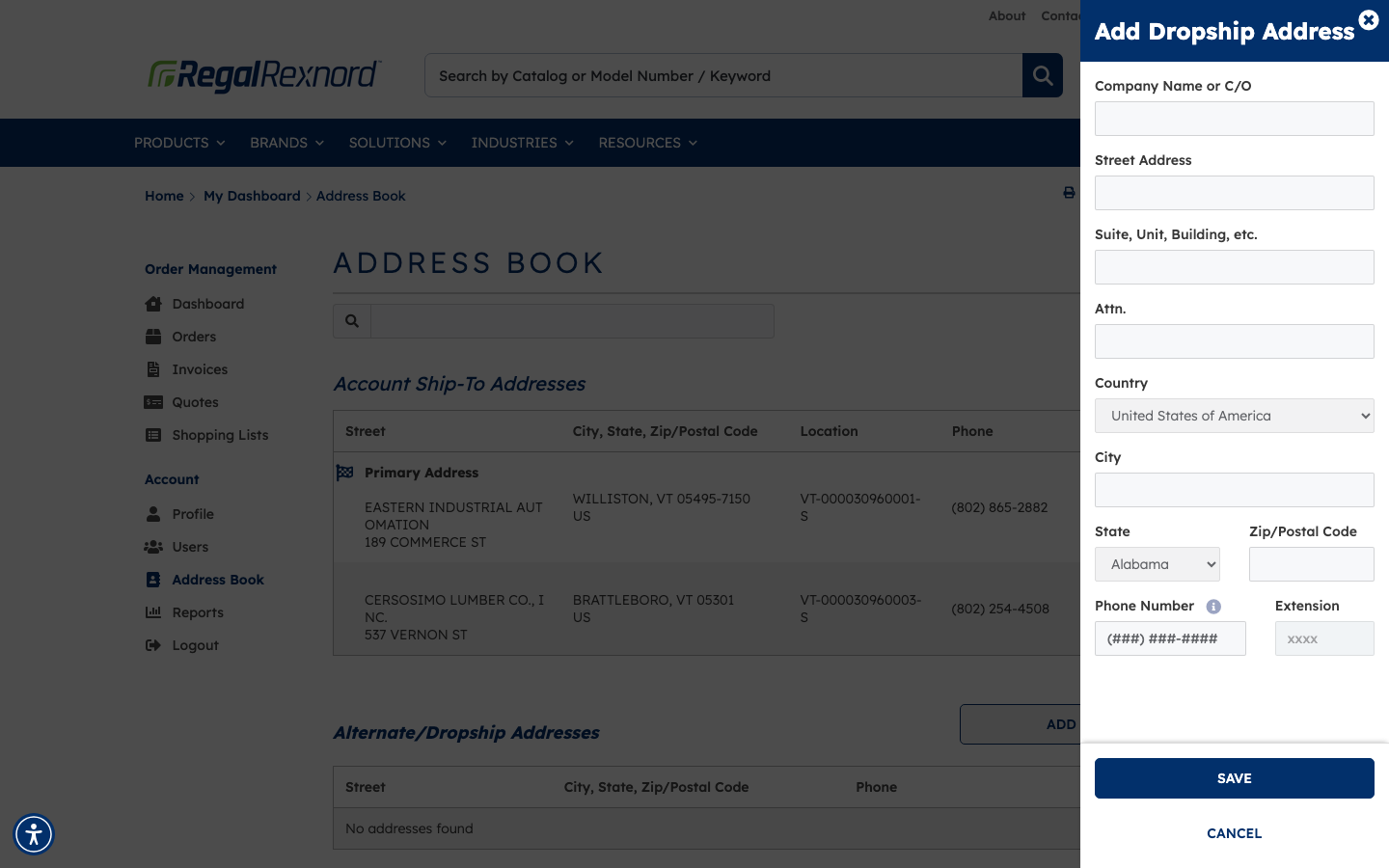Click the Address Book sidebar icon

pos(153,580)
